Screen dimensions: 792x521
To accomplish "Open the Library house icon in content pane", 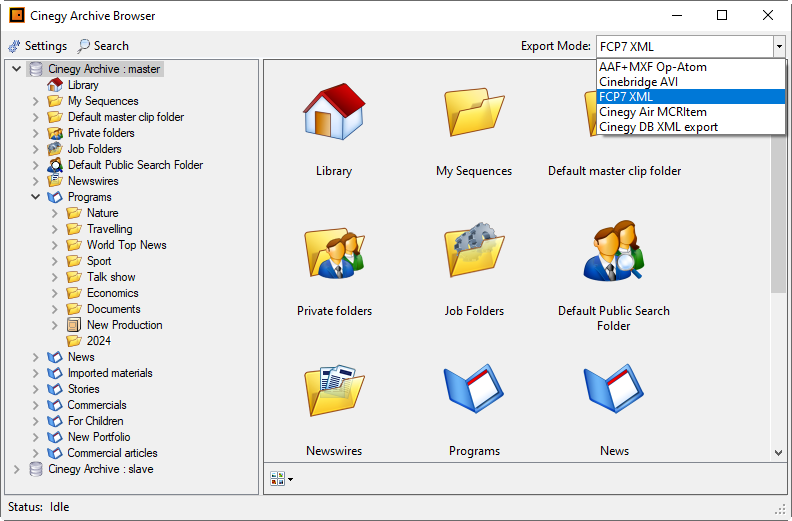I will 334,112.
